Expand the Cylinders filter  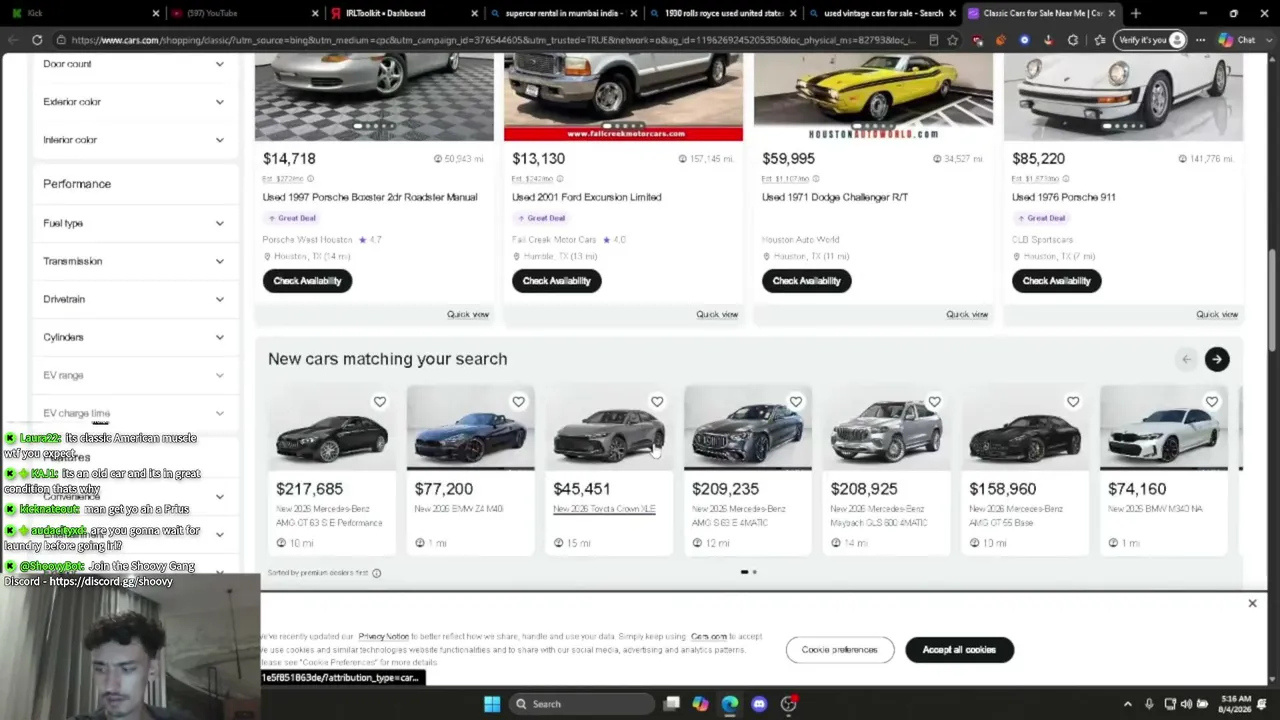(134, 337)
